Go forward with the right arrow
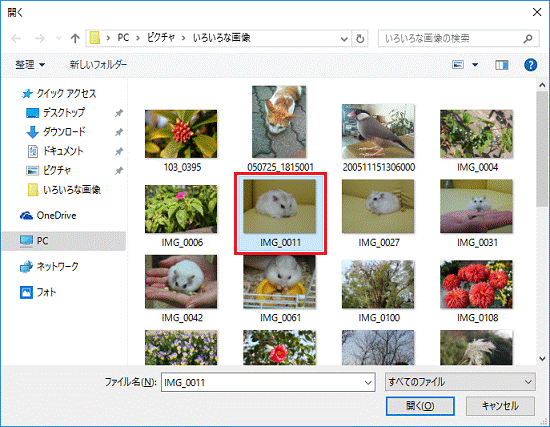The width and height of the screenshot is (550, 427). tap(40, 38)
